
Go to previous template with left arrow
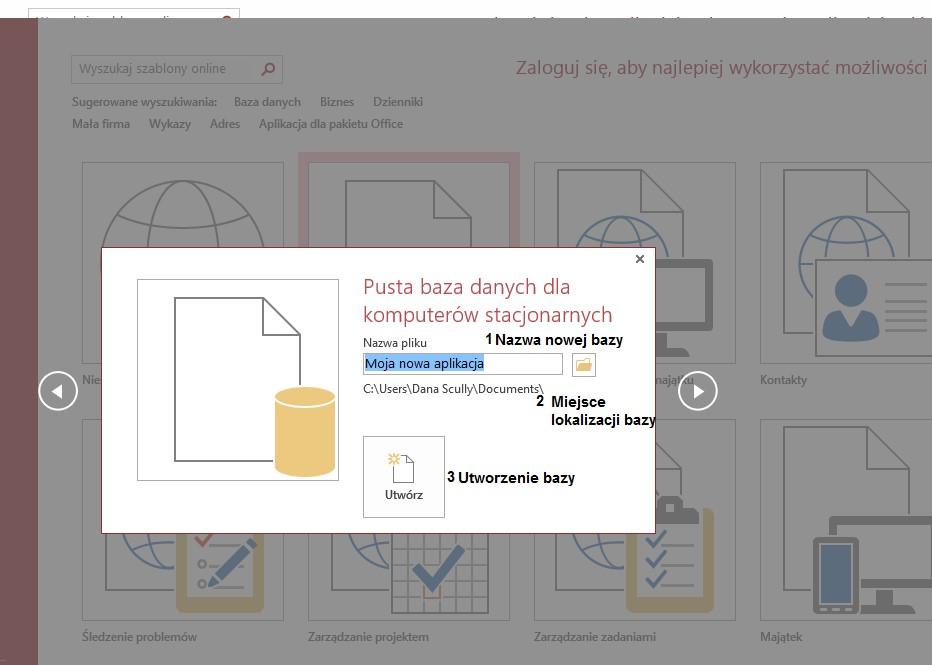[x=58, y=390]
